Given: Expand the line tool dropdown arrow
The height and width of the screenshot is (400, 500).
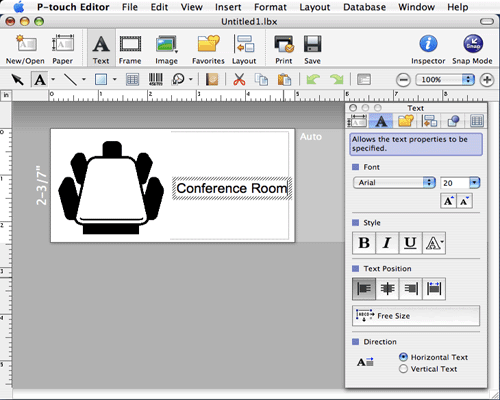Looking at the screenshot, I should [x=84, y=80].
